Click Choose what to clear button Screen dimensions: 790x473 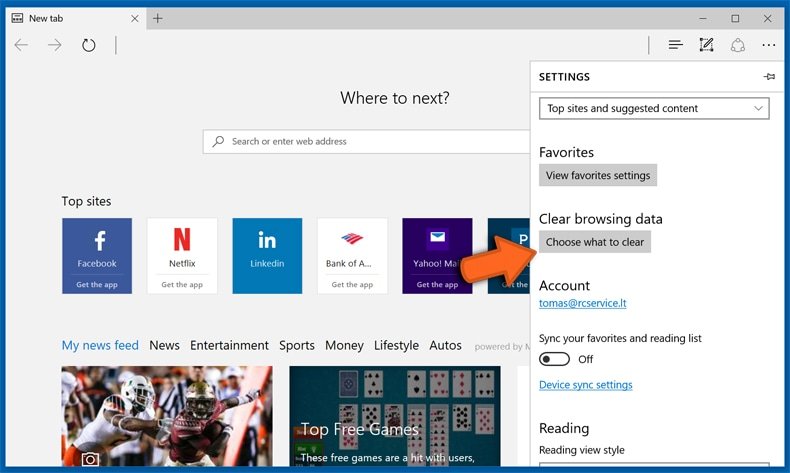(x=595, y=242)
